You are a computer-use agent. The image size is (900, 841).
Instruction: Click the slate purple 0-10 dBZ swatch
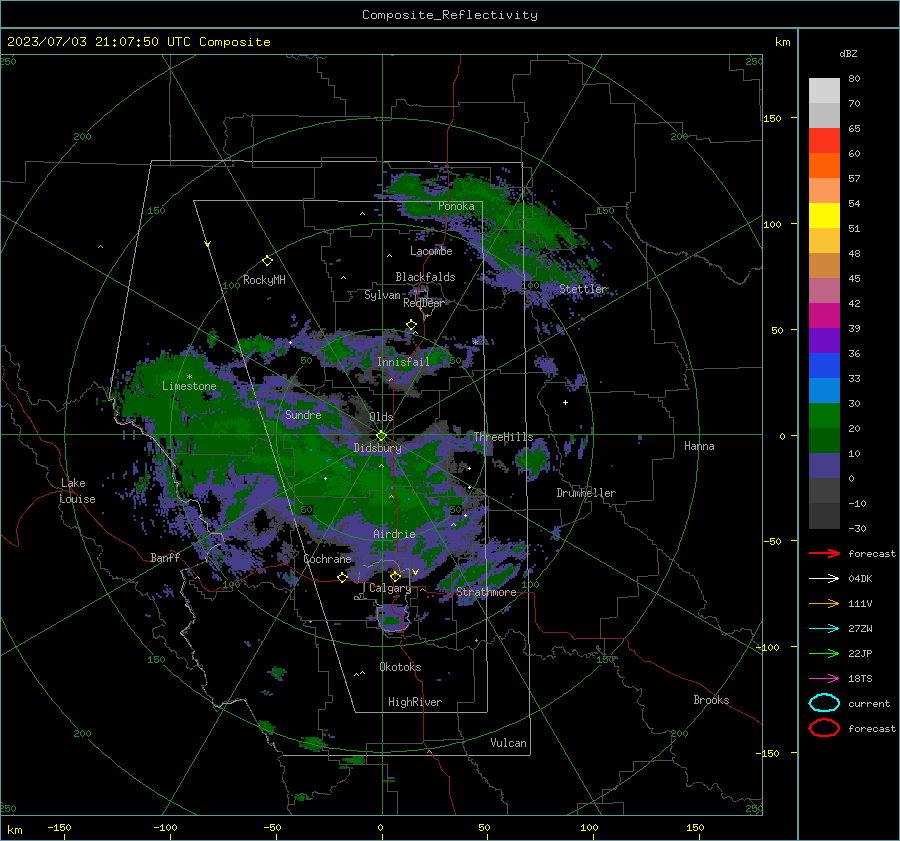tap(824, 466)
